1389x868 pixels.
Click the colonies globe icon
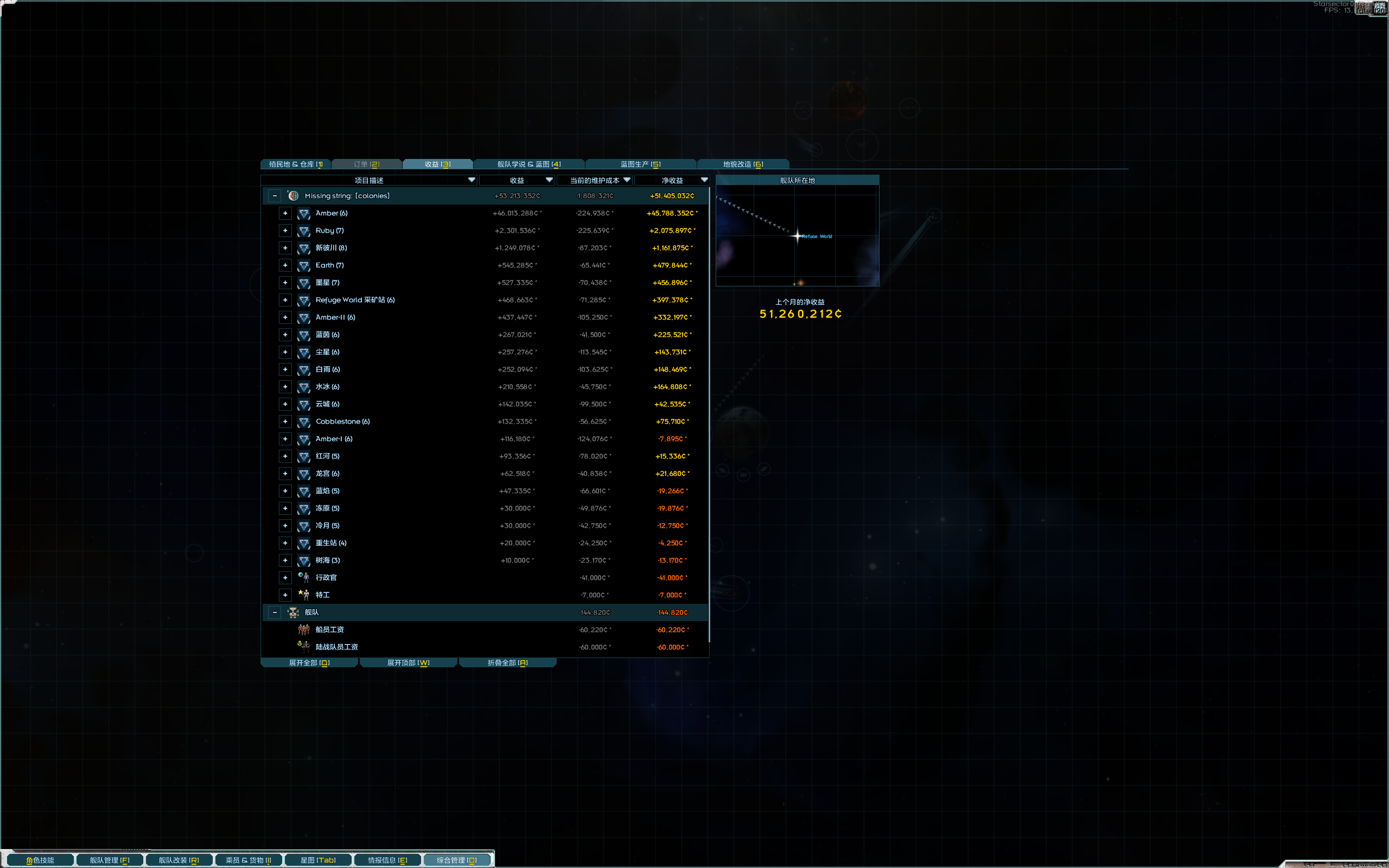pyautogui.click(x=294, y=196)
